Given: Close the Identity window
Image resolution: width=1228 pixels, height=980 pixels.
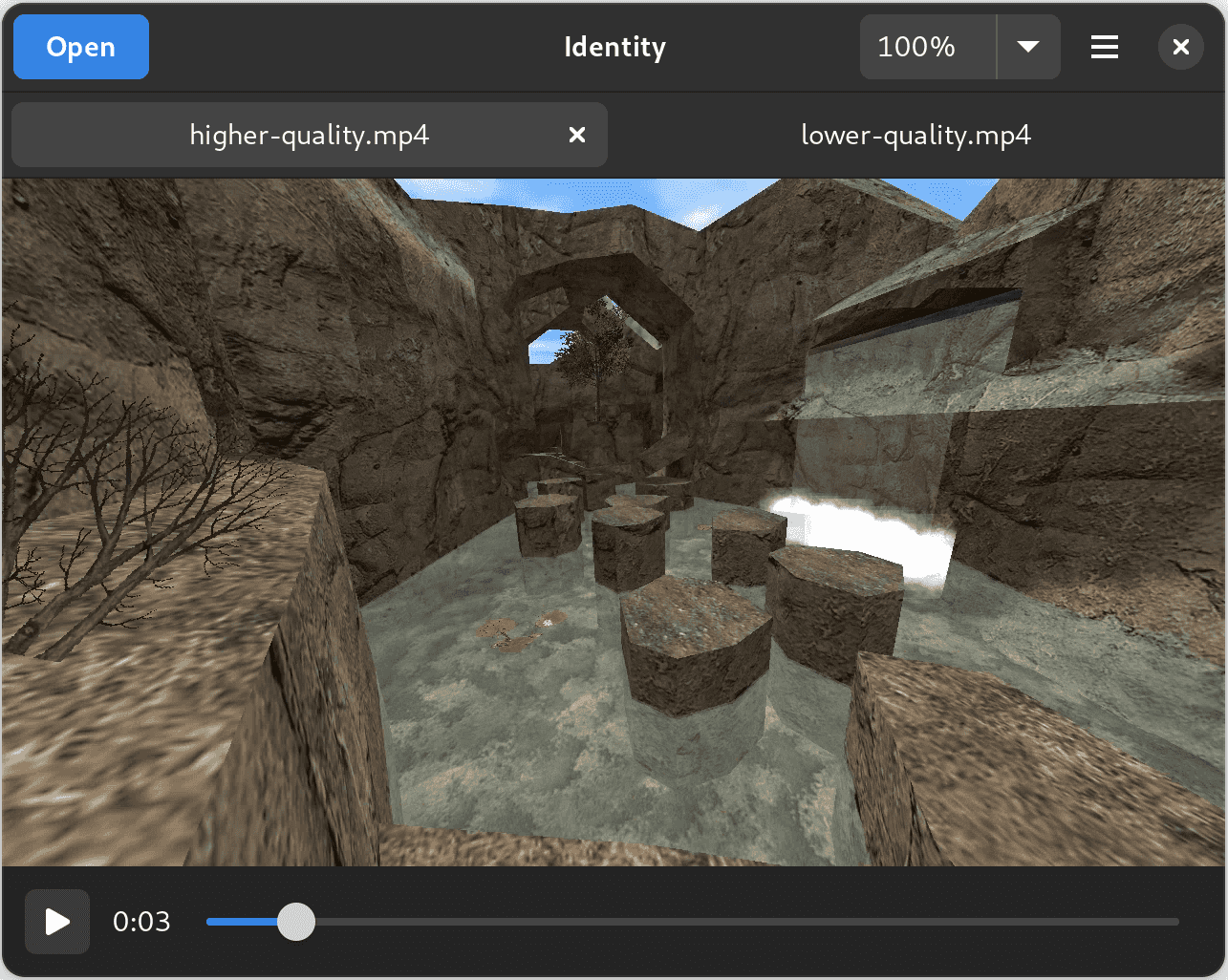Looking at the screenshot, I should pyautogui.click(x=1181, y=47).
